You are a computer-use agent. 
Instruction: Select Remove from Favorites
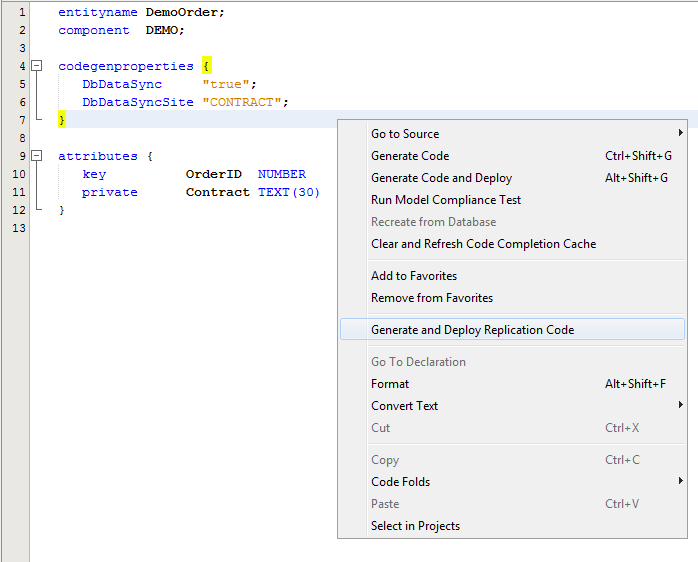click(432, 298)
